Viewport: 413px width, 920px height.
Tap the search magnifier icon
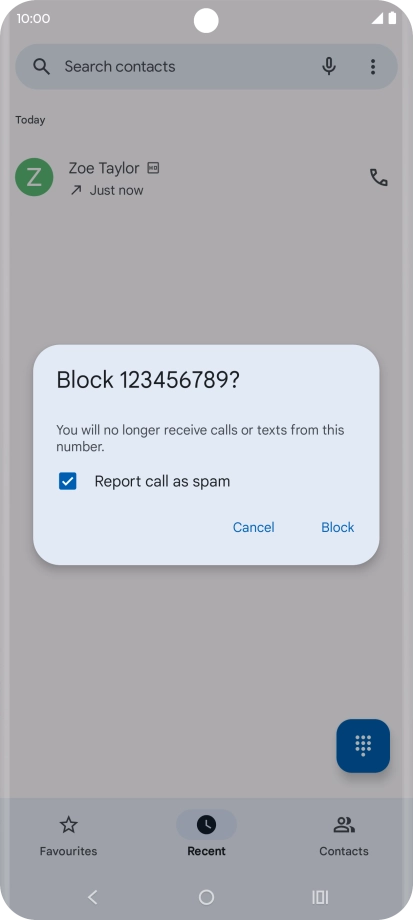tap(41, 67)
